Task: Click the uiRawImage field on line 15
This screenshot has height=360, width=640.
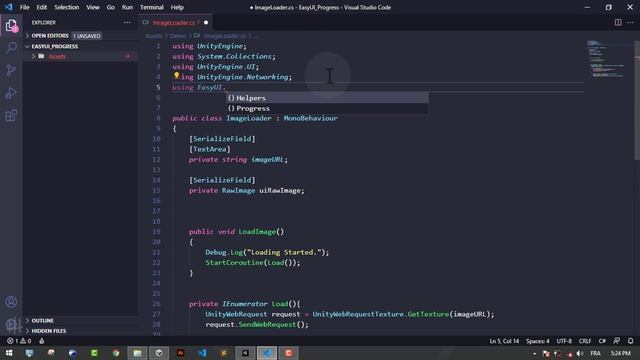Action: (x=280, y=191)
